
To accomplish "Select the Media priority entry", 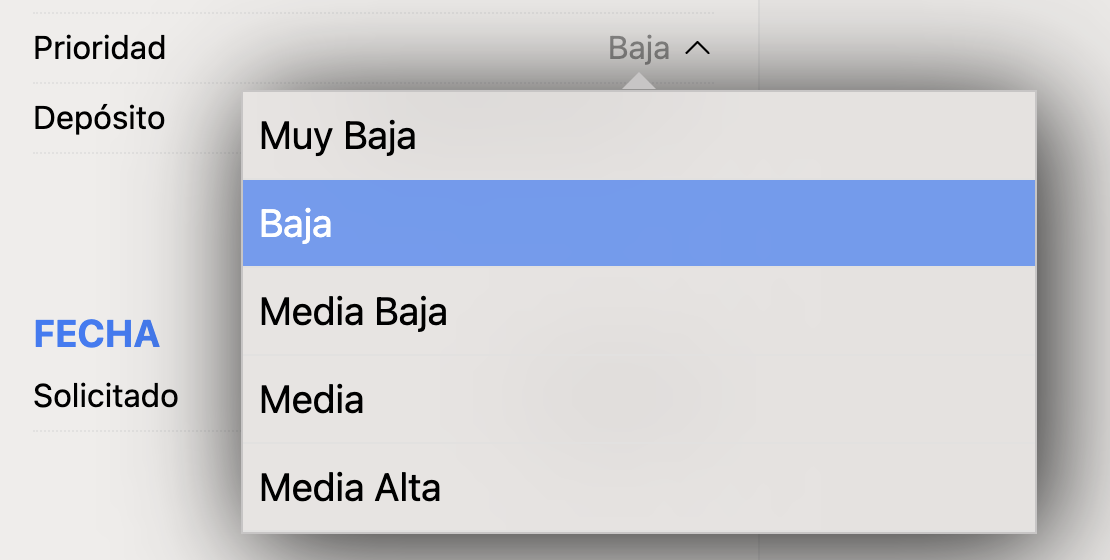I will click(x=311, y=400).
